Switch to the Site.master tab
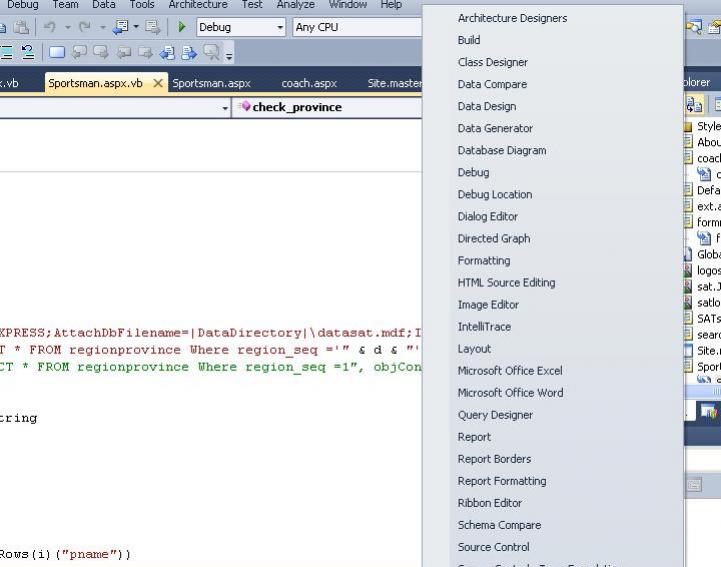The width and height of the screenshot is (721, 567). coord(395,83)
